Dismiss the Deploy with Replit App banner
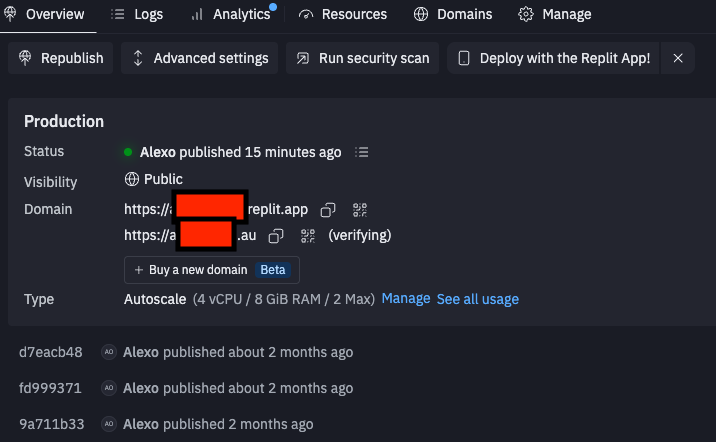716x442 pixels. 678,58
